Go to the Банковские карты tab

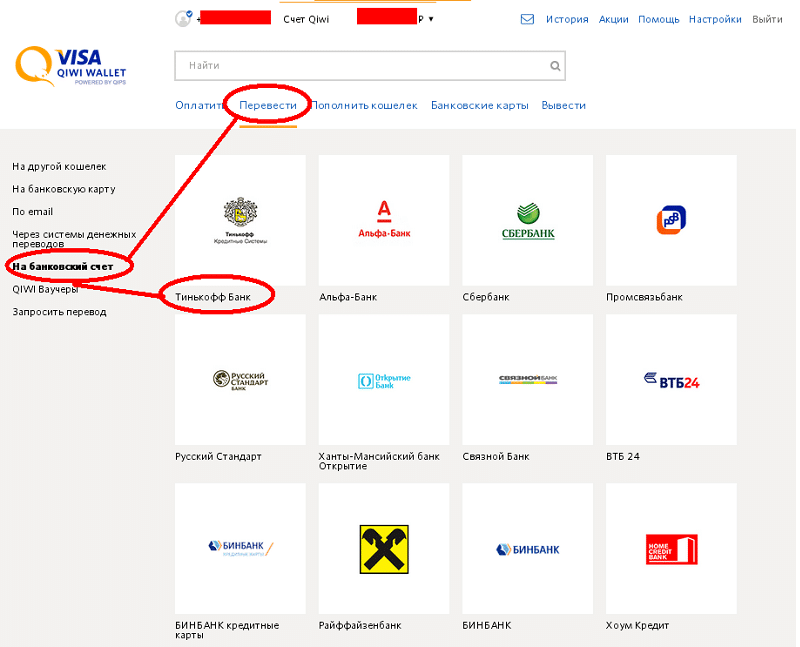coord(480,105)
